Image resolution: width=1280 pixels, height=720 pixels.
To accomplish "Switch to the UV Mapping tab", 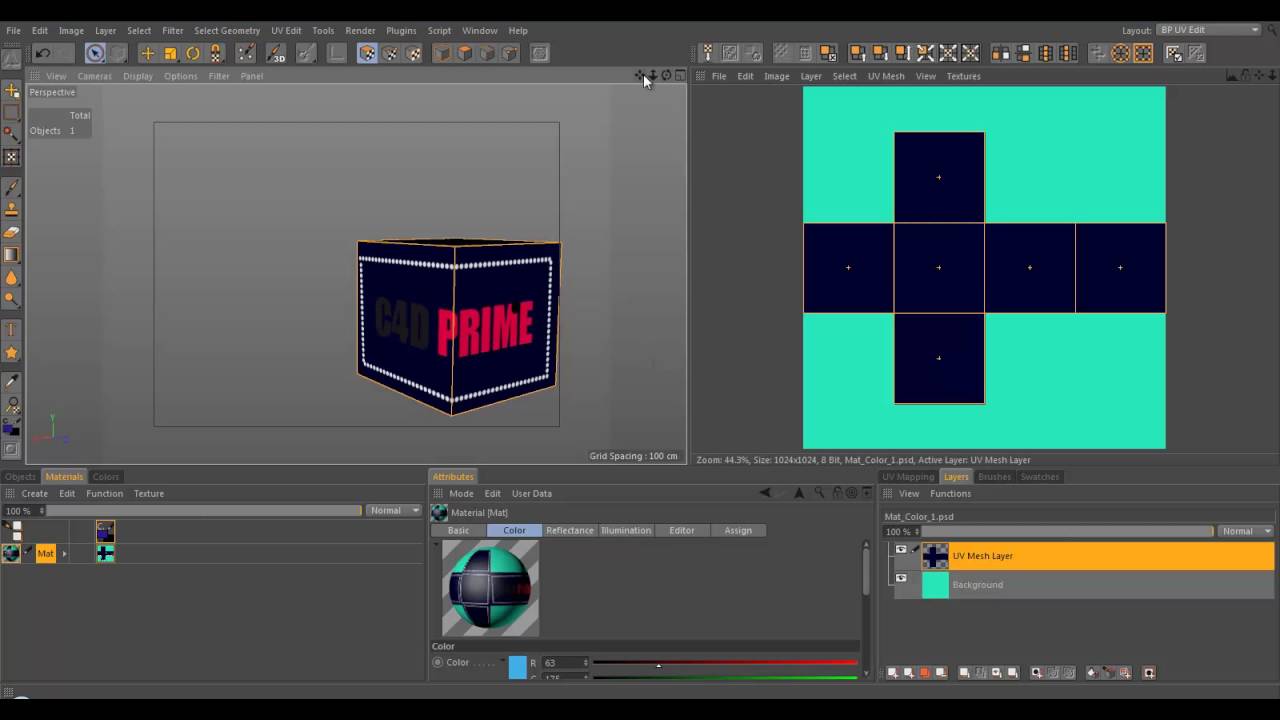I will [908, 477].
